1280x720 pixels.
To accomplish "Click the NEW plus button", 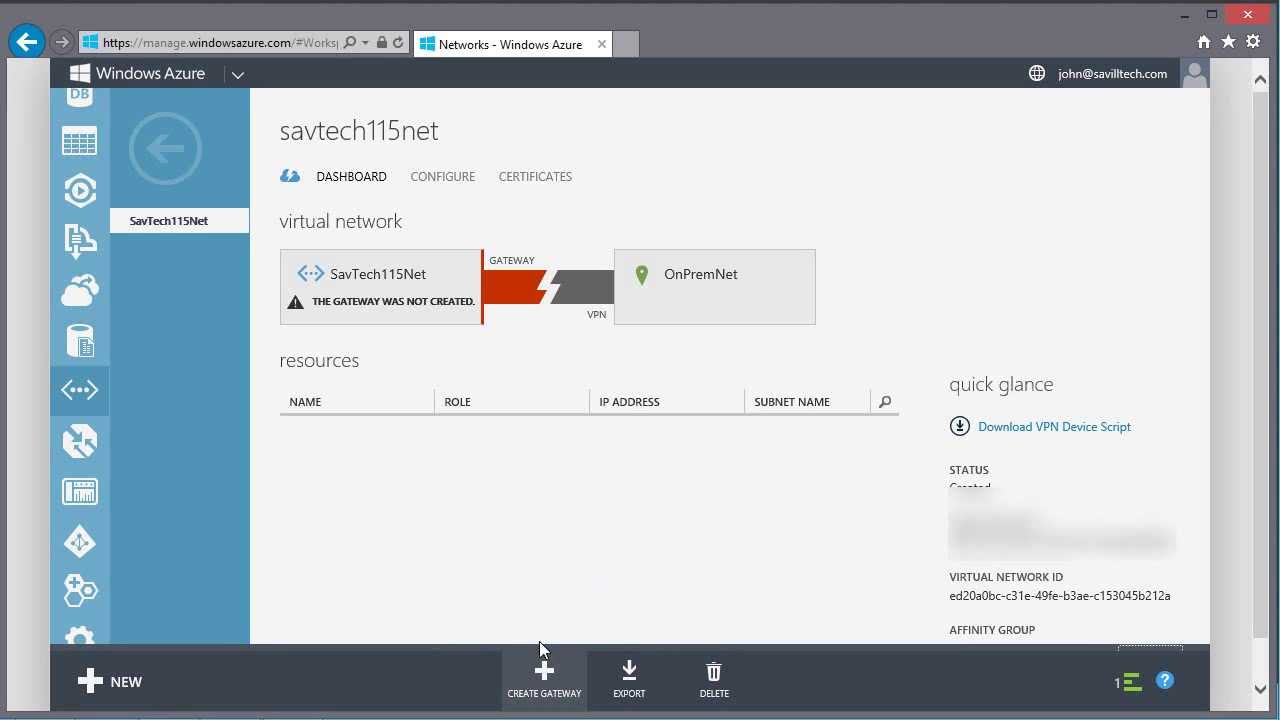I will pos(110,681).
